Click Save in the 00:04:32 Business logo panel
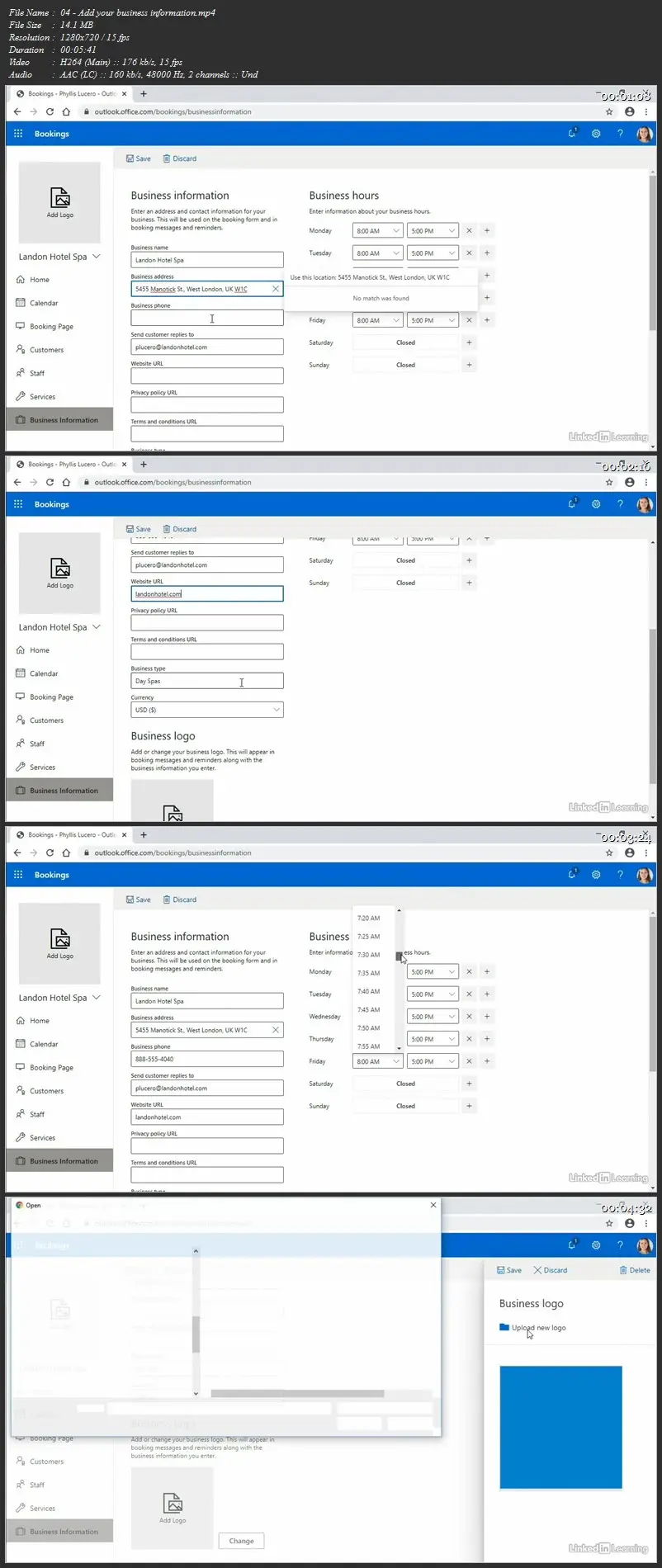Screen dimensions: 662x1568 509,1270
